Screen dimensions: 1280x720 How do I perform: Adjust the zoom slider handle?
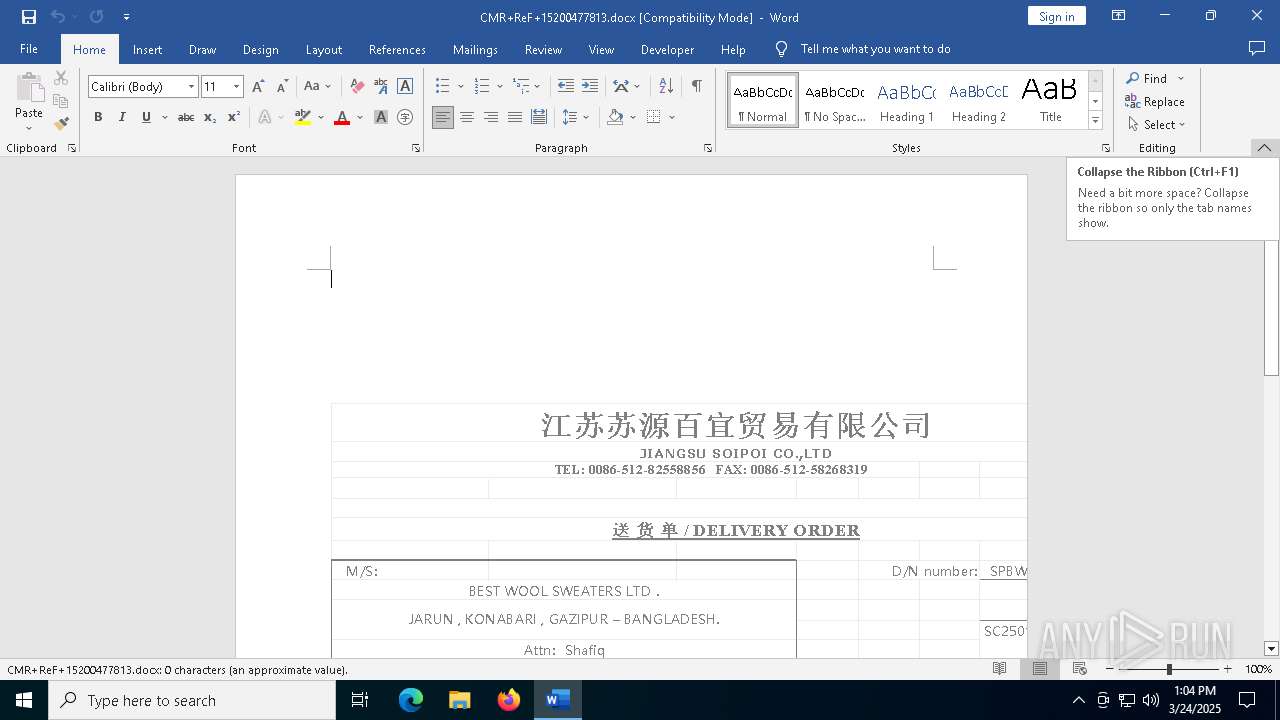pos(1169,669)
